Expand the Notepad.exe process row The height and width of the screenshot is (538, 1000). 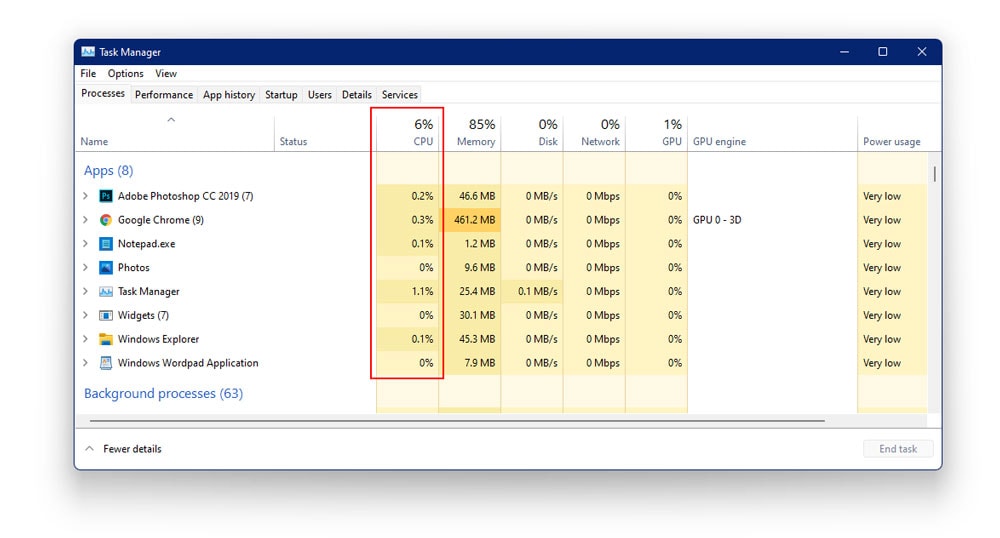[x=85, y=244]
